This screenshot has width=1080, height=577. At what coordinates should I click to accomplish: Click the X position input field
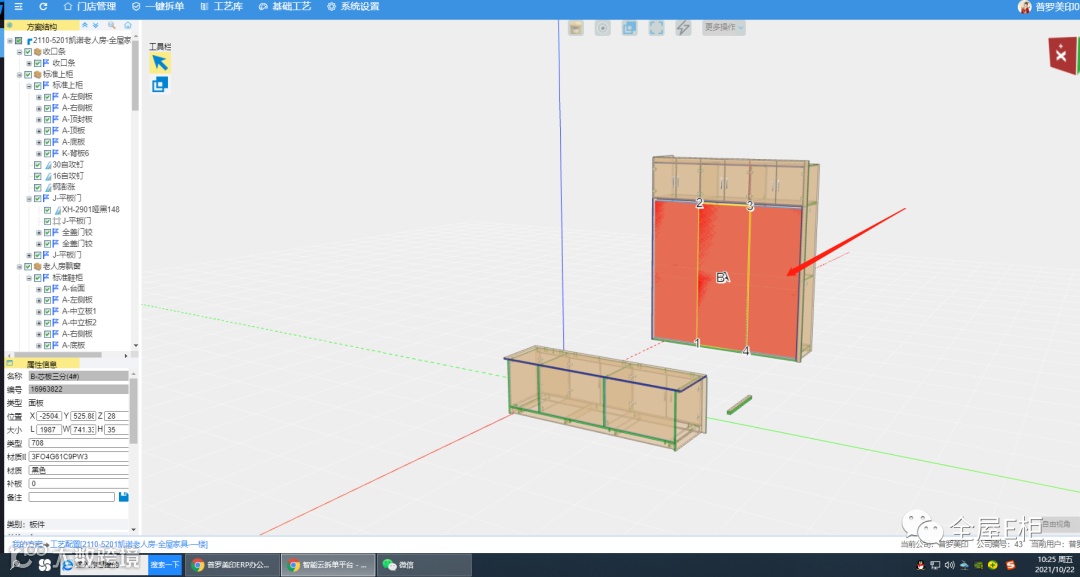click(x=49, y=416)
